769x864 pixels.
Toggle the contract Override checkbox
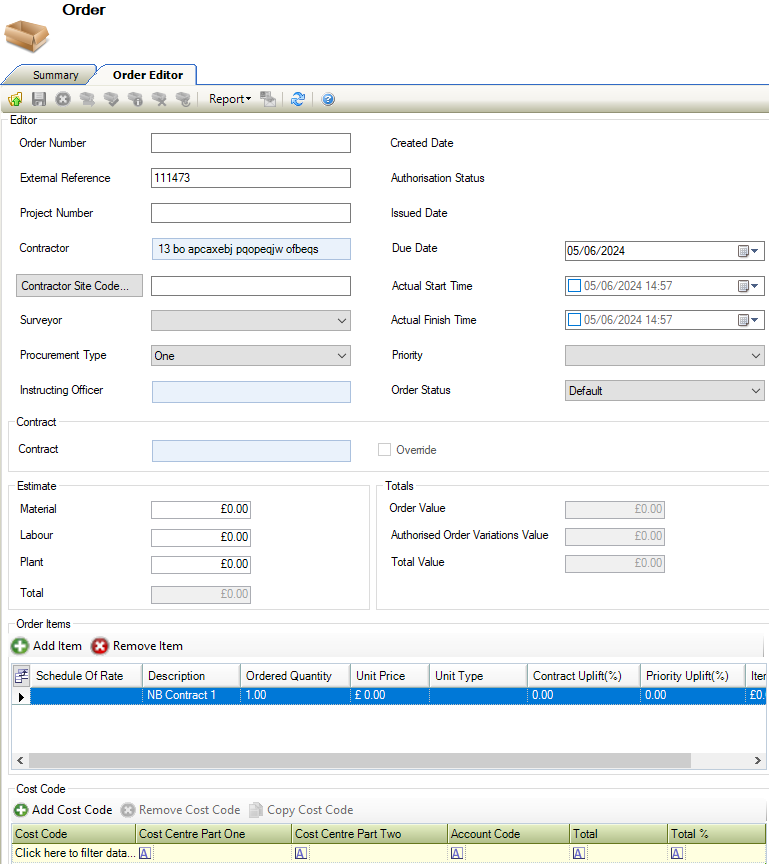(385, 450)
